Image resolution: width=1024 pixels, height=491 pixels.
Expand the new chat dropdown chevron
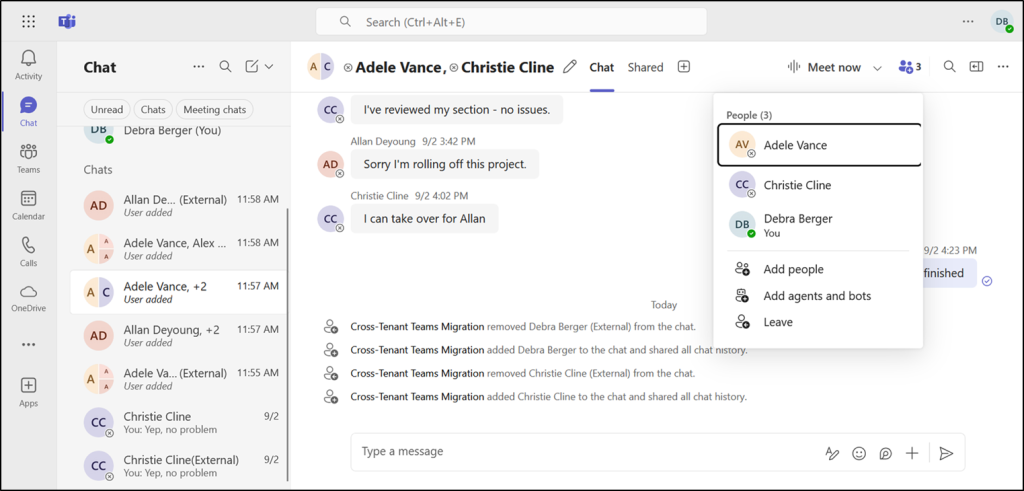(269, 67)
